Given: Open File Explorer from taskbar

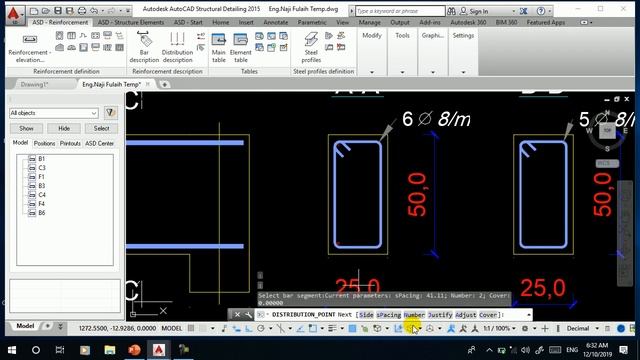Looking at the screenshot, I should (x=109, y=350).
